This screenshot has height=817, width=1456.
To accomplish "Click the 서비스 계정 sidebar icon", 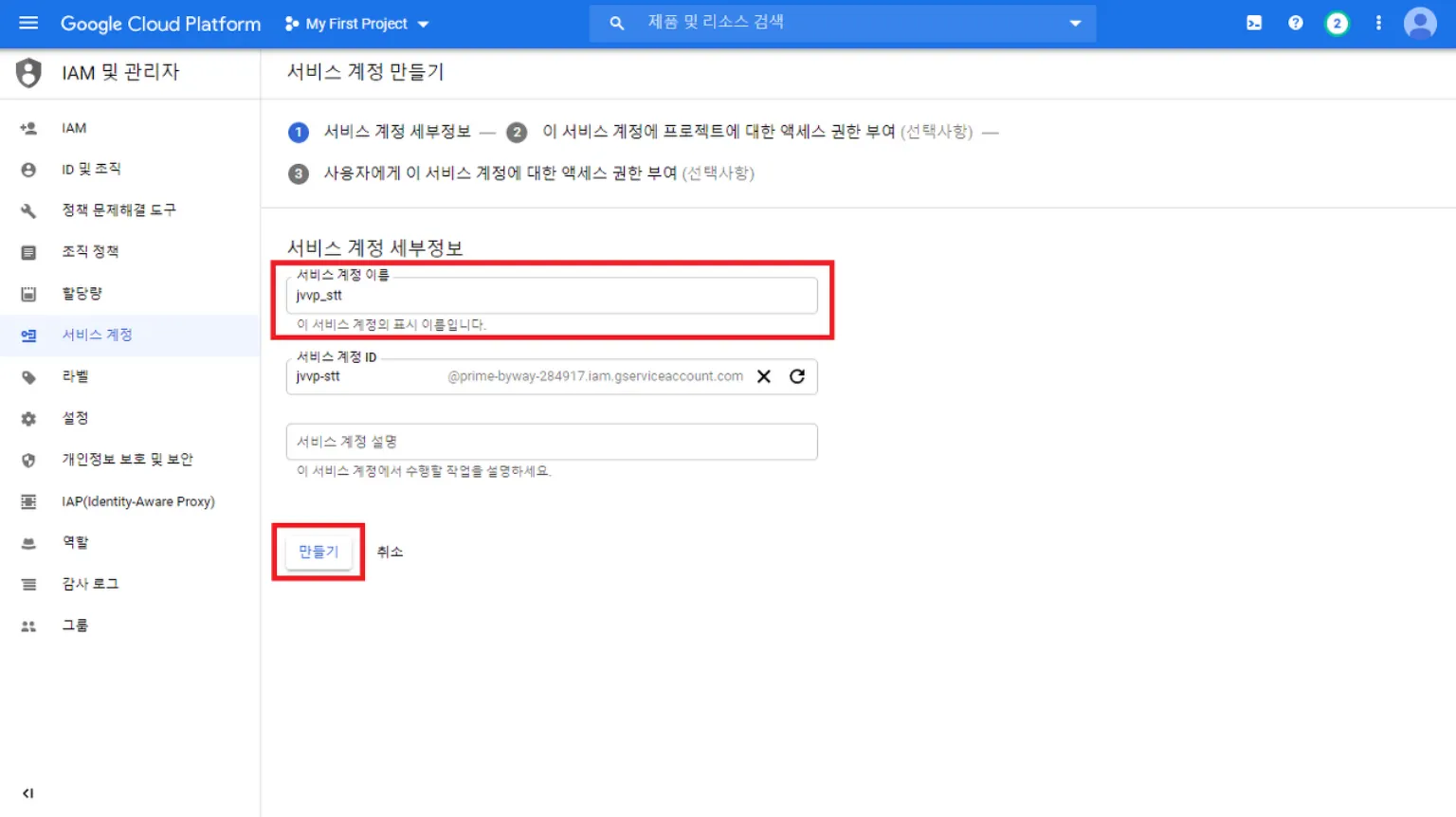I will [28, 336].
